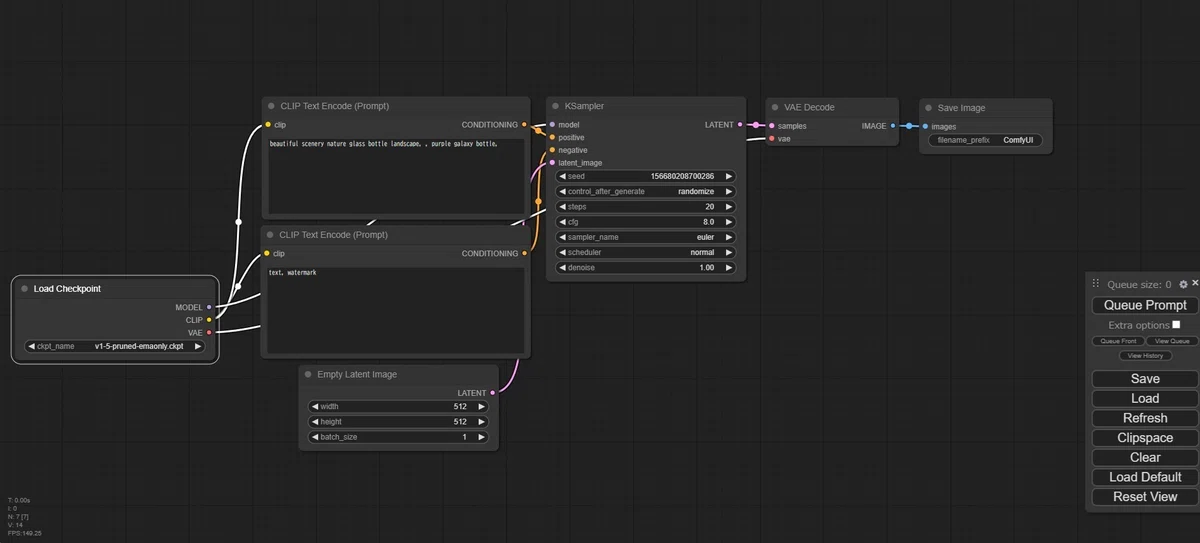
Task: Click the filename_prefix field showing ComfyUI
Action: coord(985,140)
